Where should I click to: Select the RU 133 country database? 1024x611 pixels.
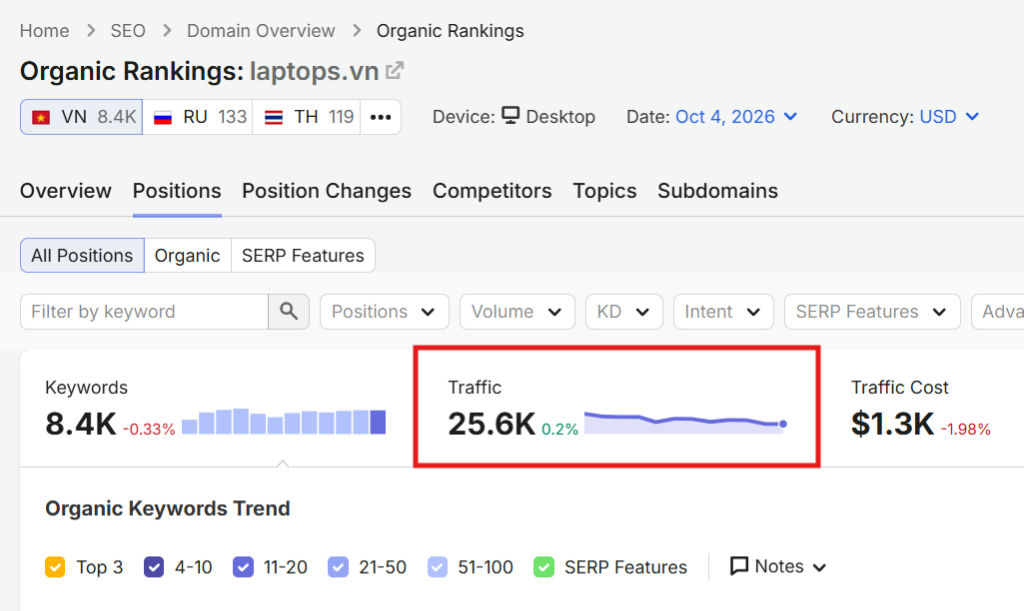click(x=198, y=117)
